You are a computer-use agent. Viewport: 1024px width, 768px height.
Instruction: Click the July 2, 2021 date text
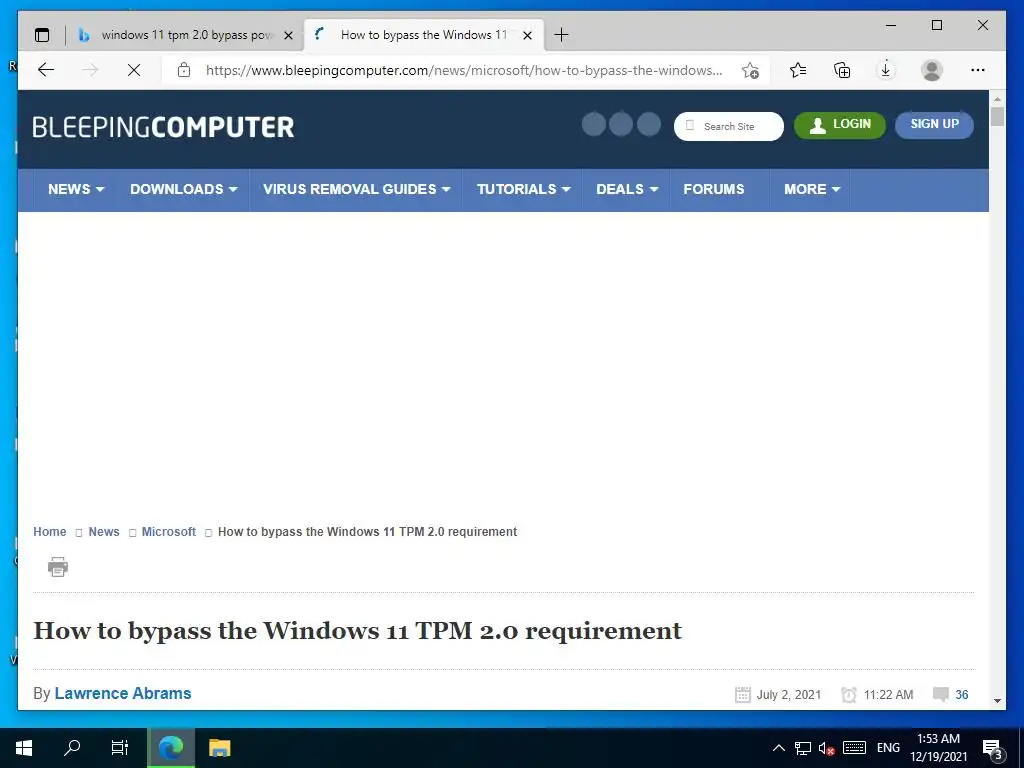click(x=788, y=695)
